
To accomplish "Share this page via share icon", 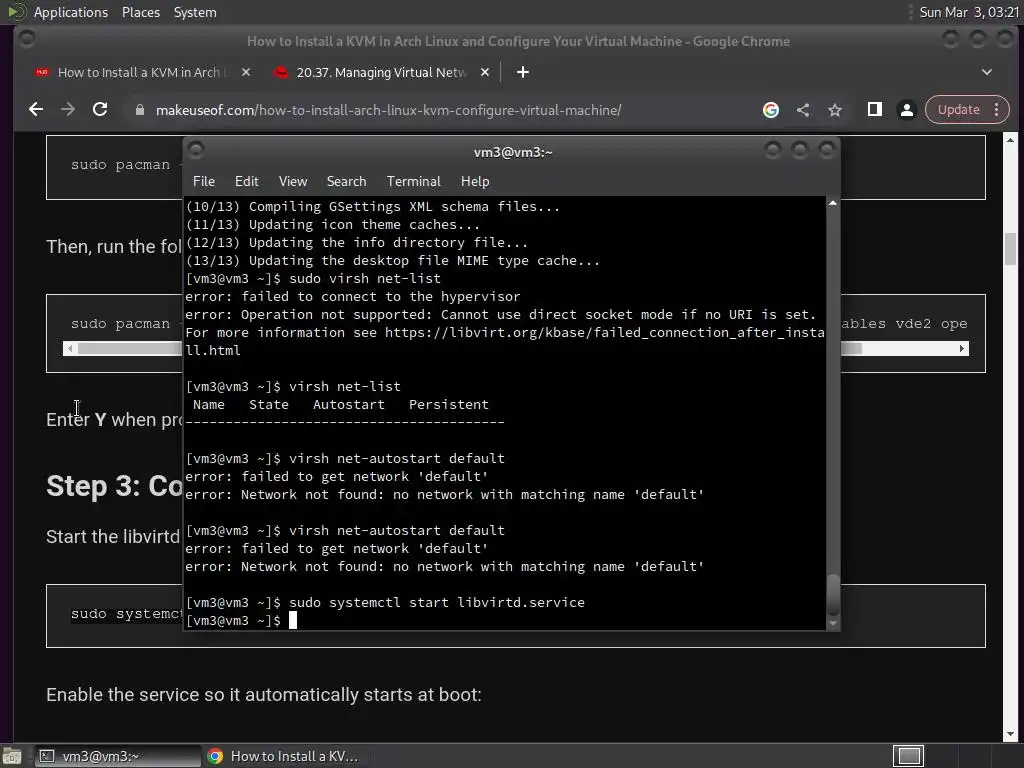I will (x=803, y=110).
